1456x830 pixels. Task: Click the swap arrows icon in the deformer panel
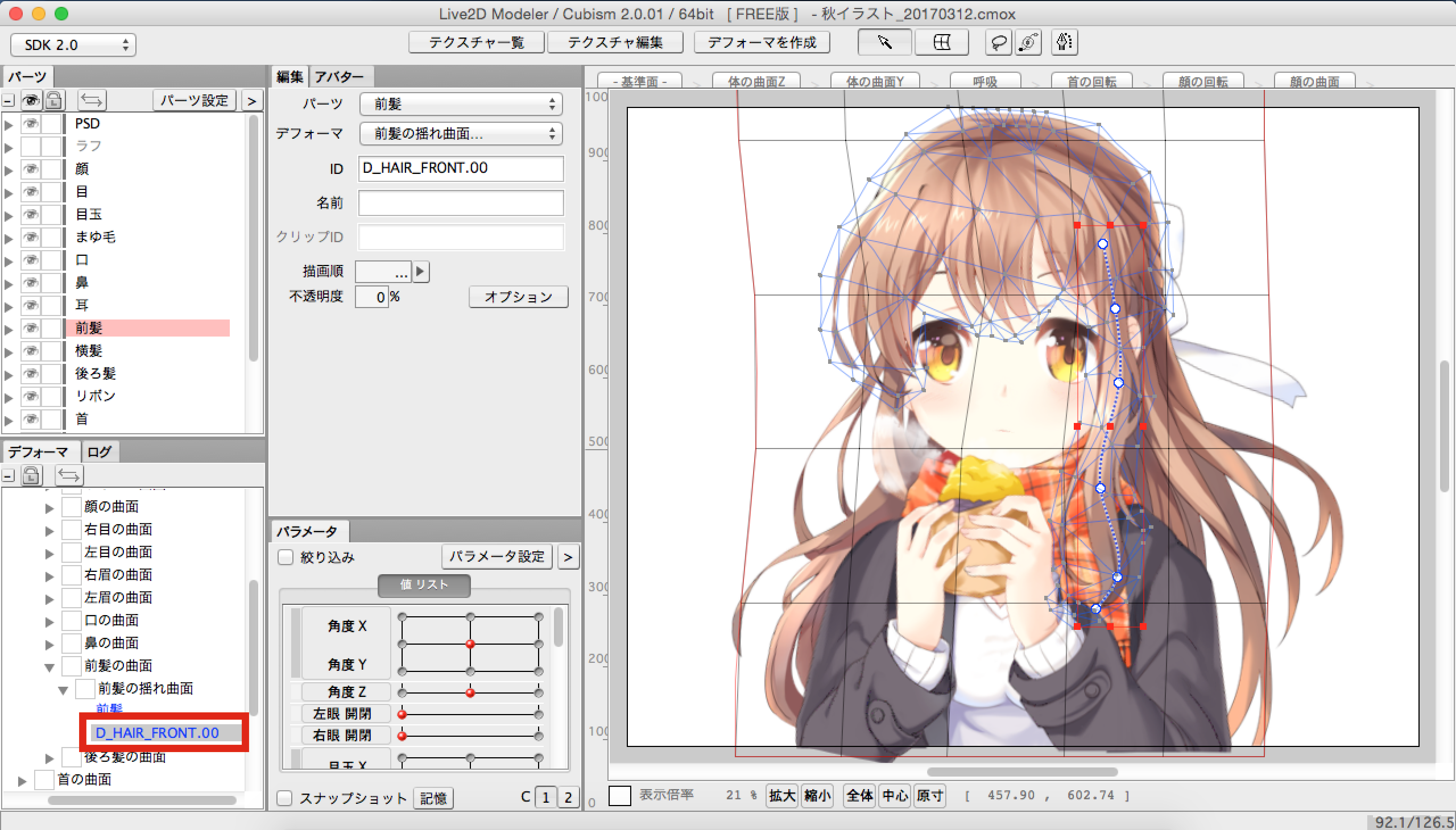click(x=69, y=475)
